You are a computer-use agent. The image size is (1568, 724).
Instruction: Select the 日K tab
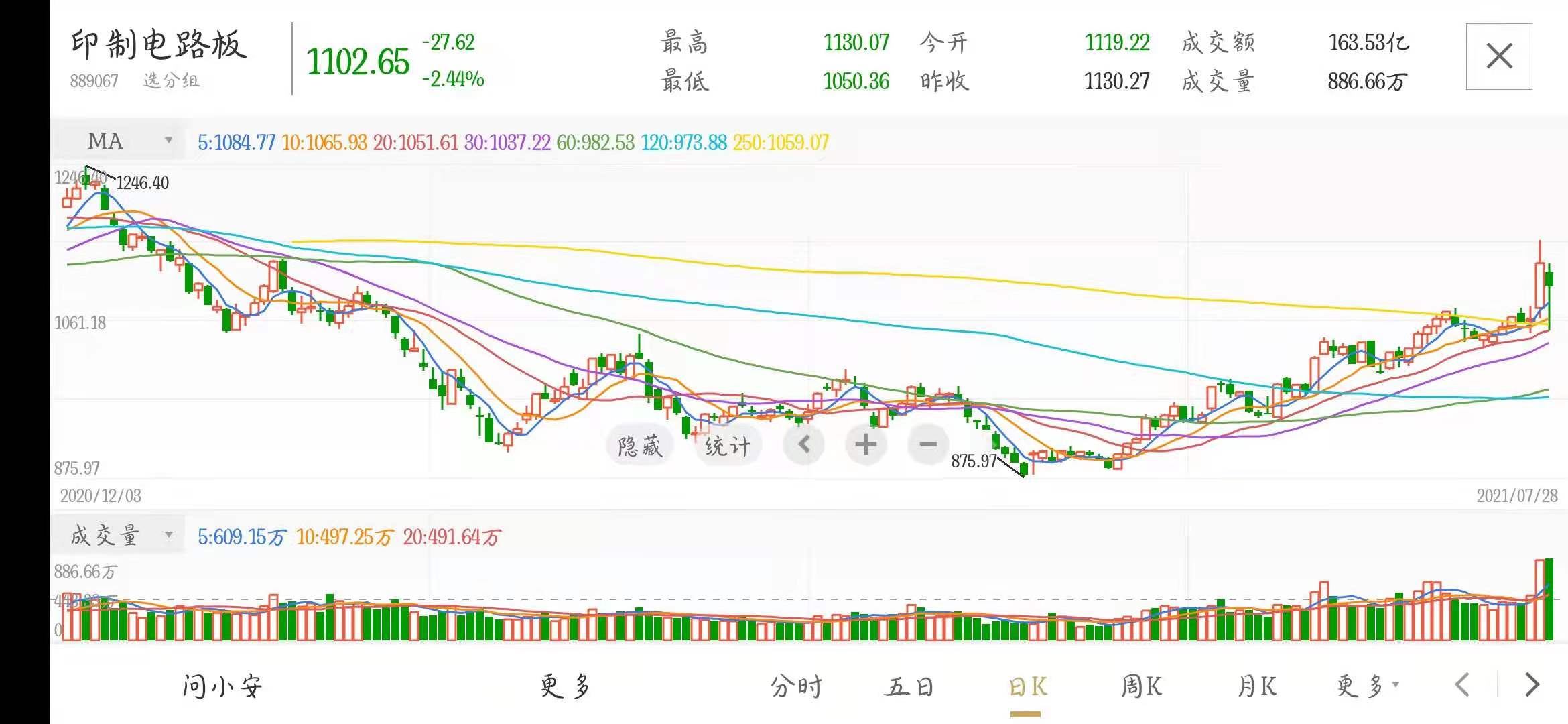pos(1027,686)
